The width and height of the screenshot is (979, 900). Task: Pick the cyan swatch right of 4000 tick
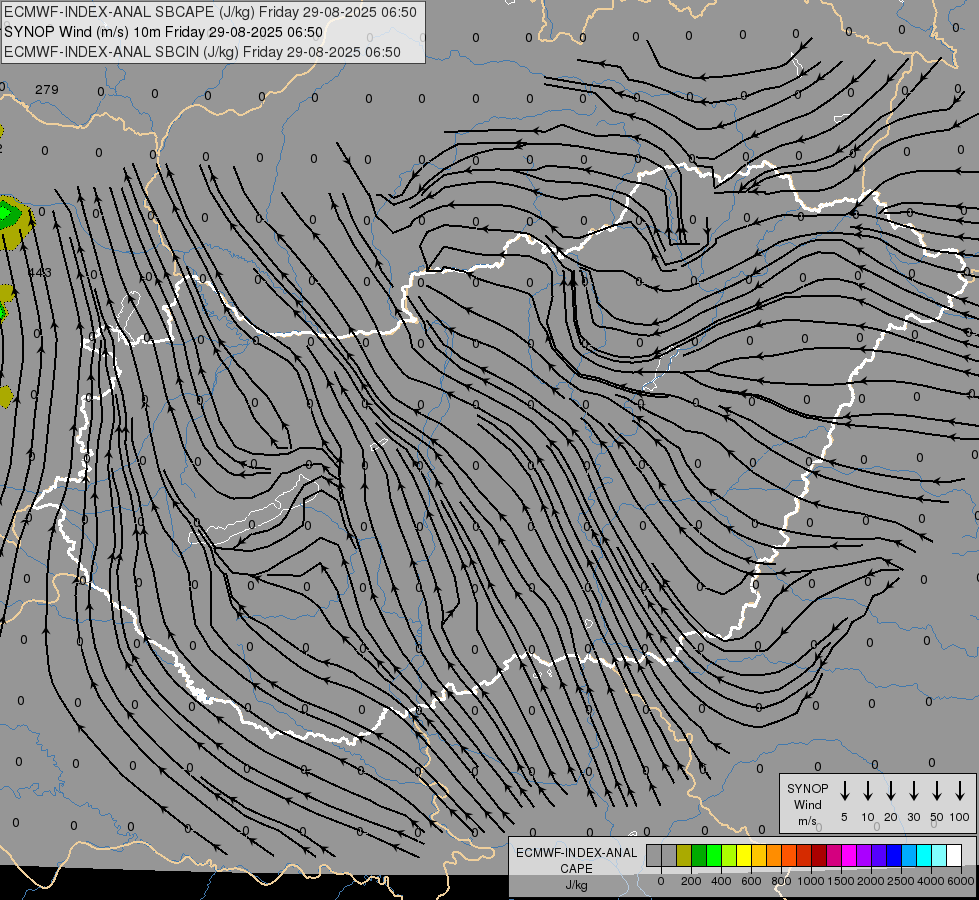coord(923,855)
